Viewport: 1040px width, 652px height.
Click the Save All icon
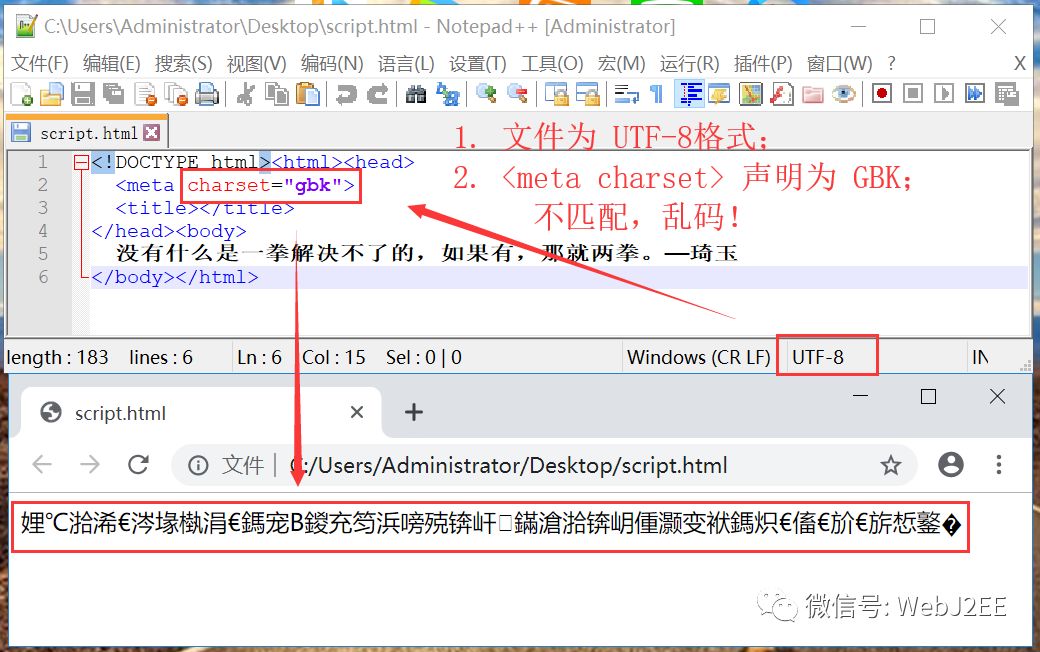(113, 94)
